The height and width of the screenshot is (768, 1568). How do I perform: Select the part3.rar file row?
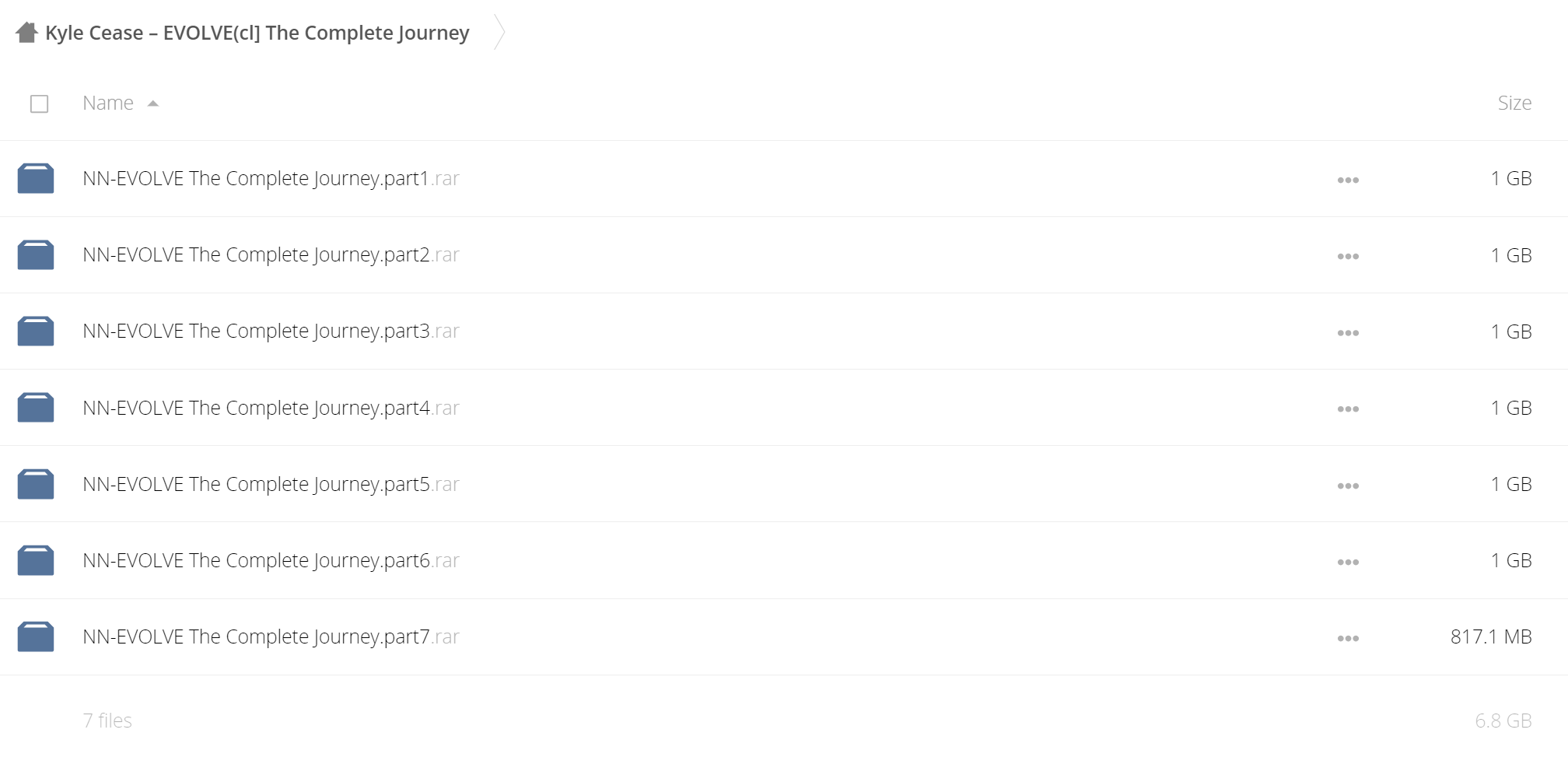tap(784, 331)
